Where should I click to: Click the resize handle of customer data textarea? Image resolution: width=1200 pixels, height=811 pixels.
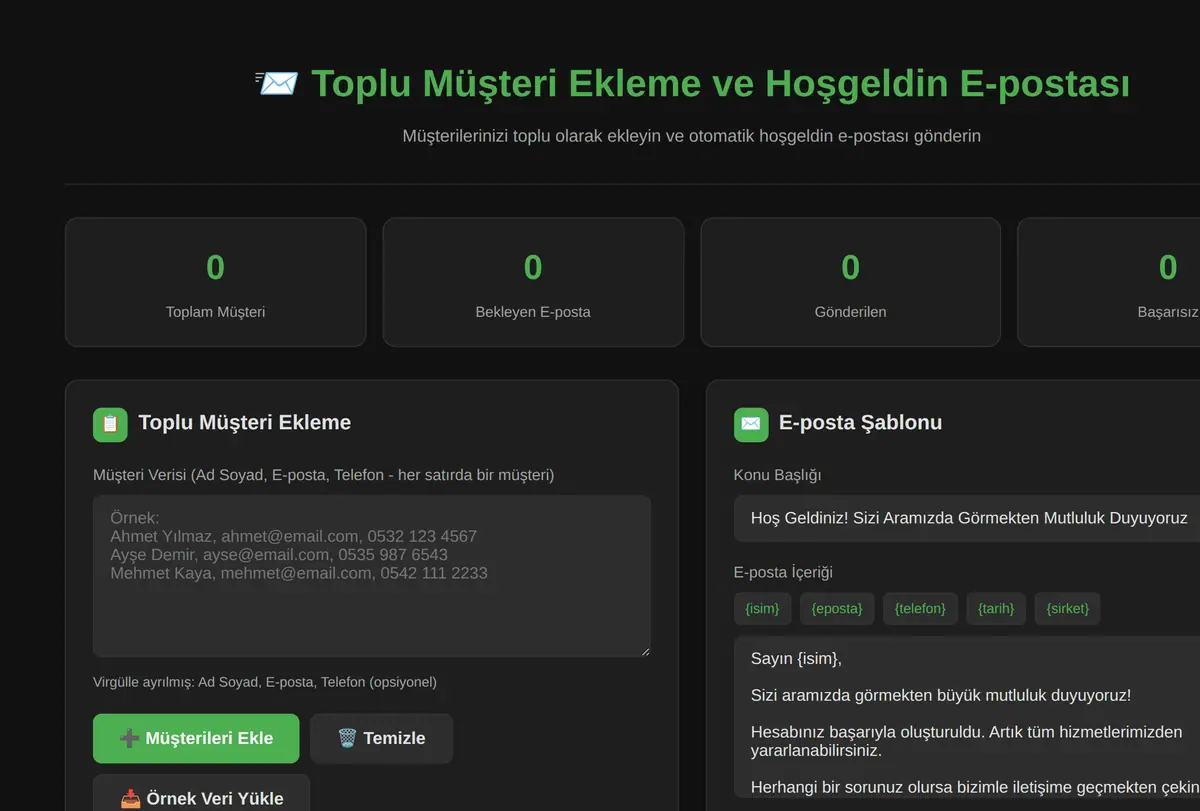tap(645, 651)
